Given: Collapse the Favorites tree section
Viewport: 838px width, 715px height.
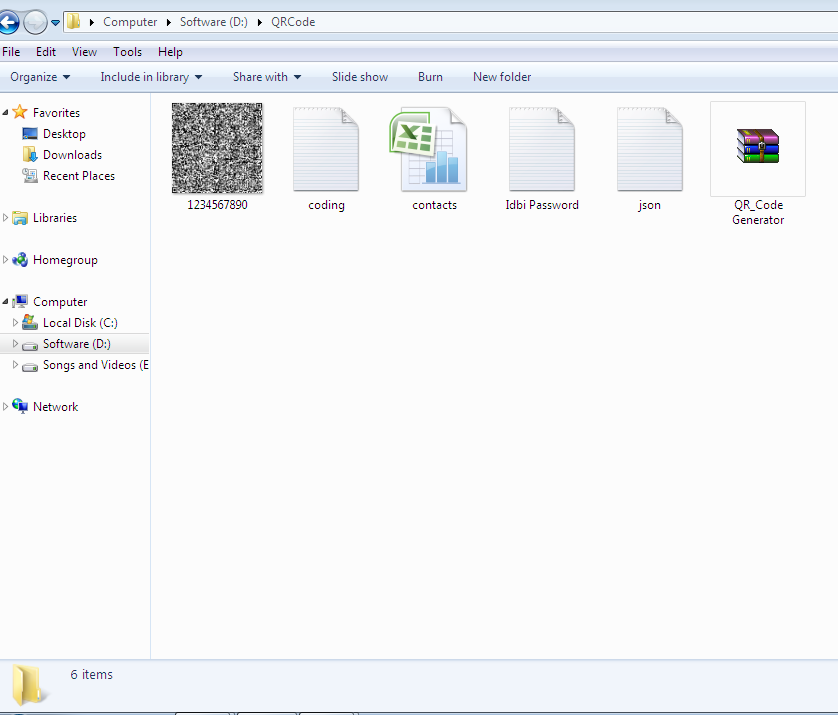Looking at the screenshot, I should coord(5,112).
